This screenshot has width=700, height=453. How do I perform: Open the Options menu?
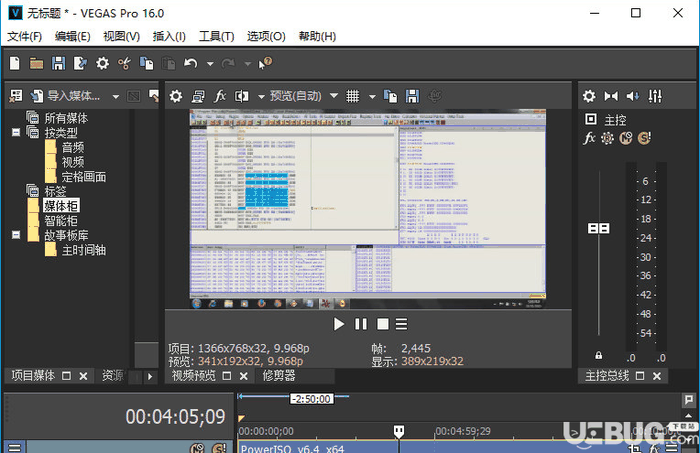click(x=266, y=36)
